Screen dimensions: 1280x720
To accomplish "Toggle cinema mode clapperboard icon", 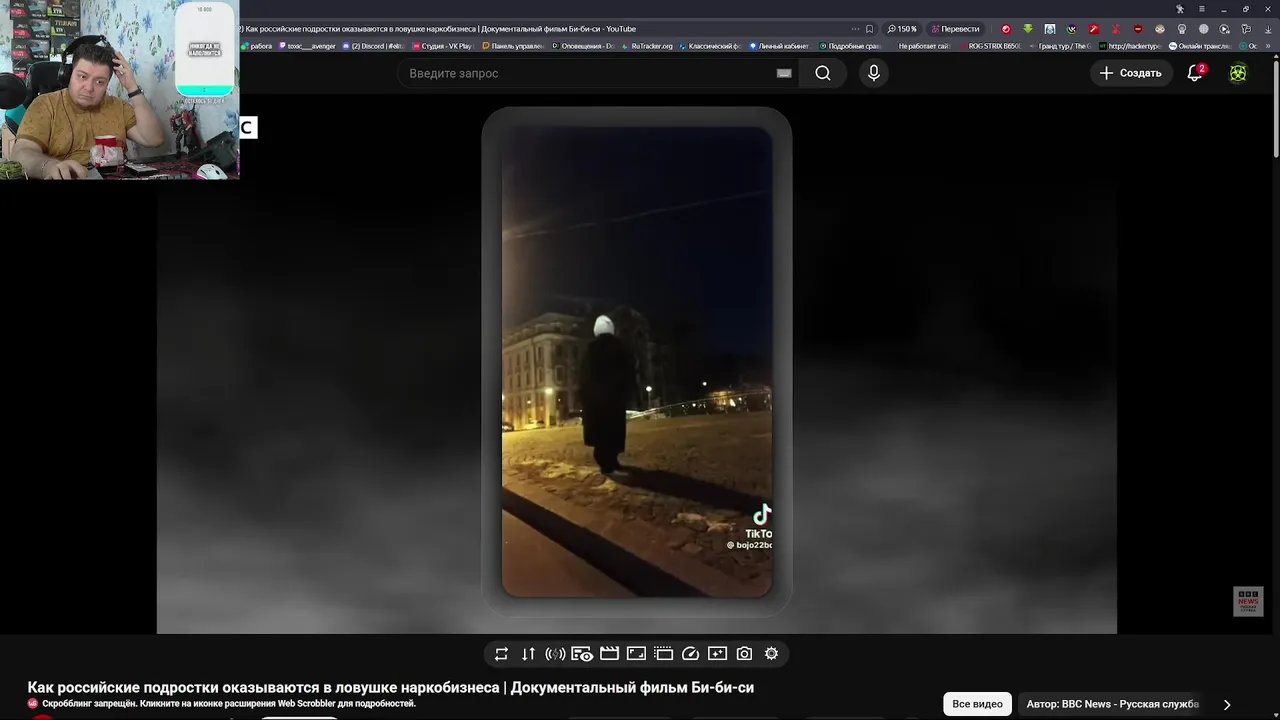I will (x=609, y=654).
